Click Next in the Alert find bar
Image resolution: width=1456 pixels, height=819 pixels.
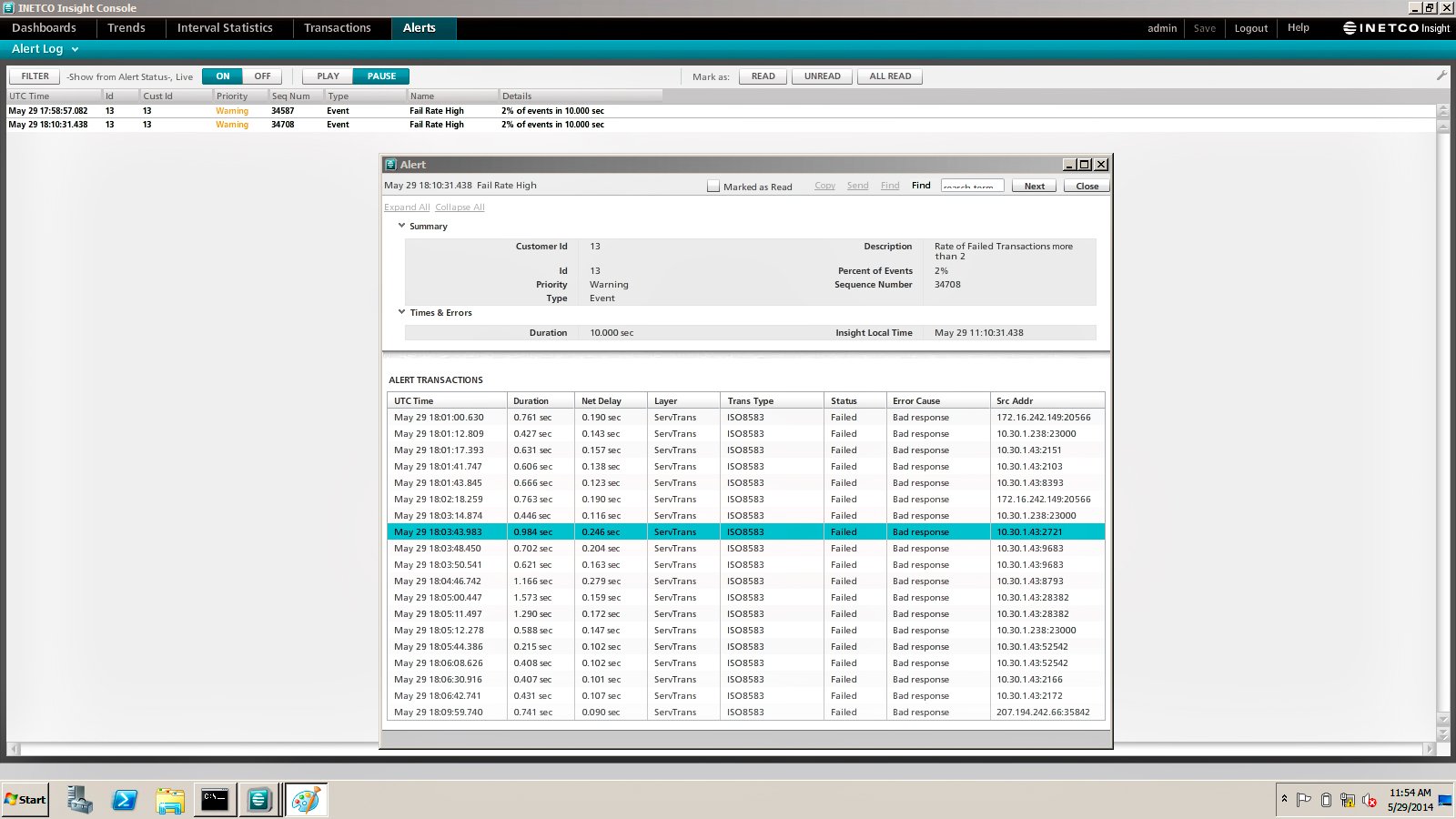click(1035, 186)
